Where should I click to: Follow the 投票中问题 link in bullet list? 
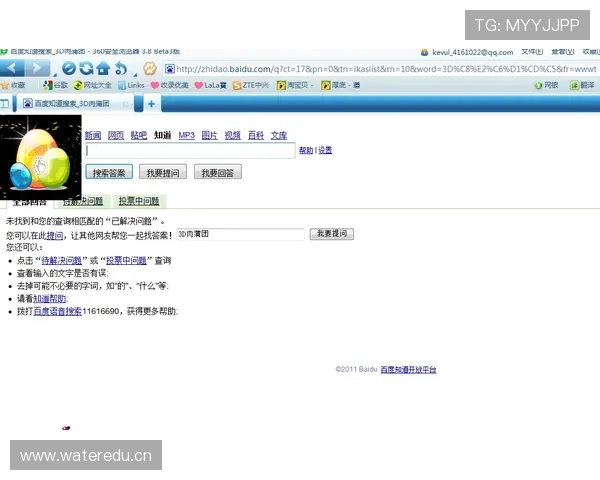coord(126,261)
